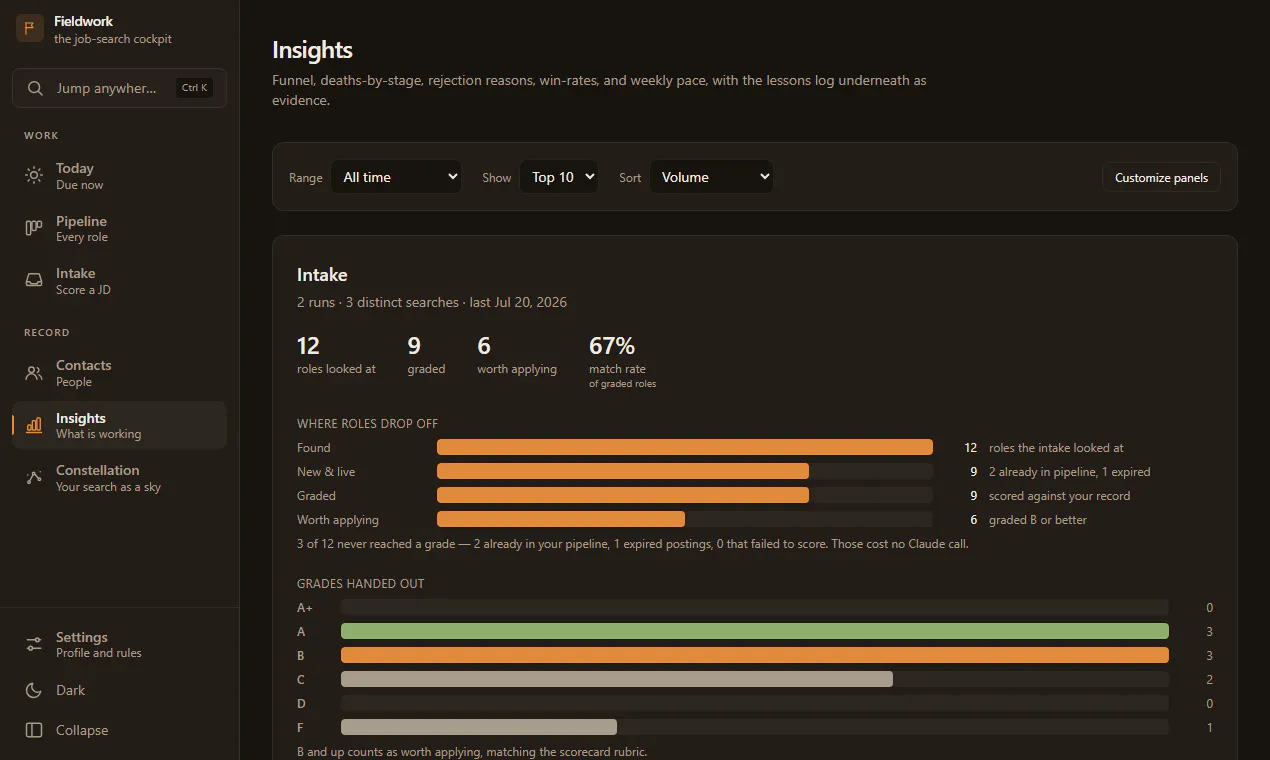1270x760 pixels.
Task: Click the orange B grade bar
Action: [x=755, y=655]
